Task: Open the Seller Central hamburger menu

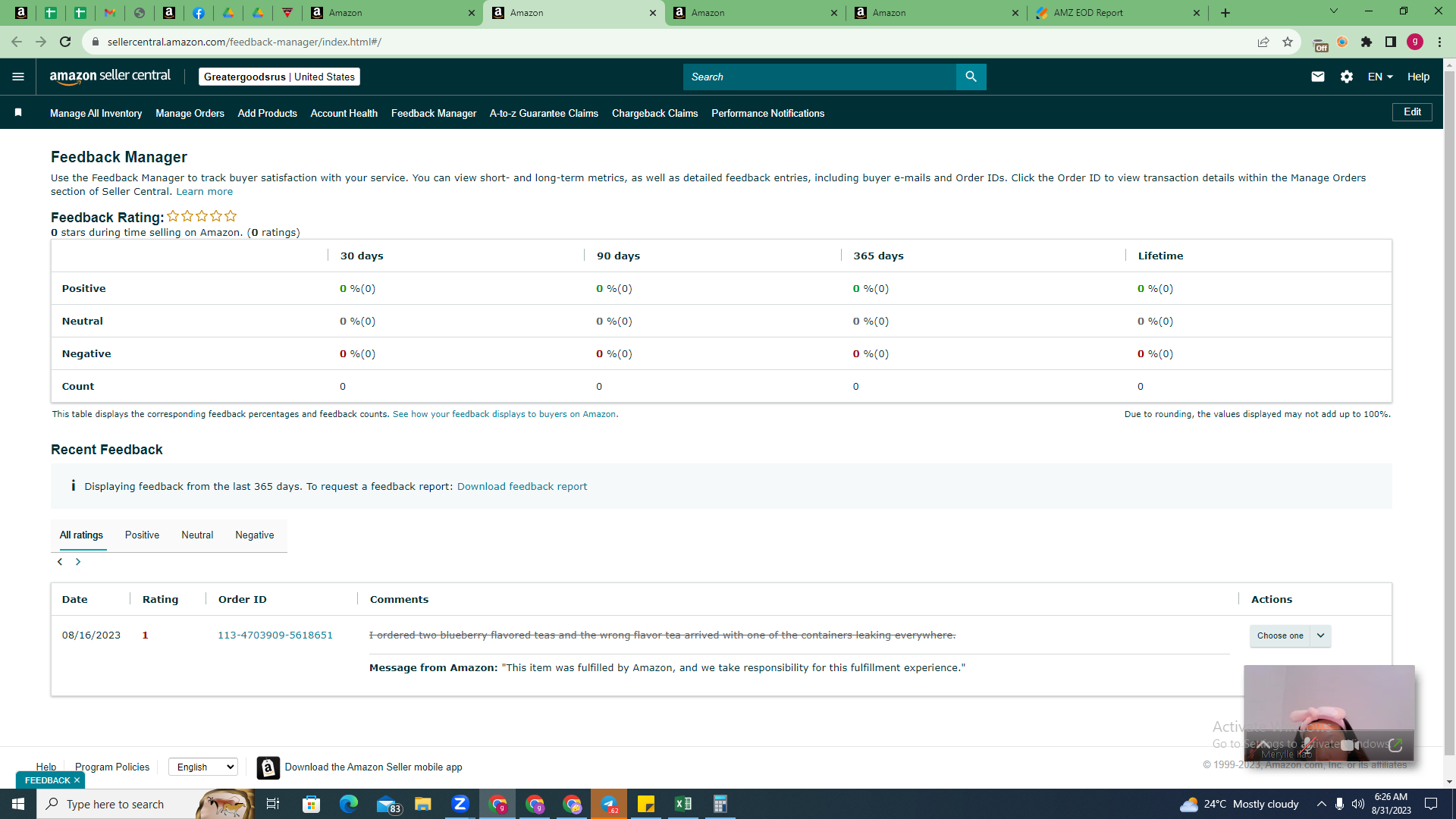Action: 18,77
